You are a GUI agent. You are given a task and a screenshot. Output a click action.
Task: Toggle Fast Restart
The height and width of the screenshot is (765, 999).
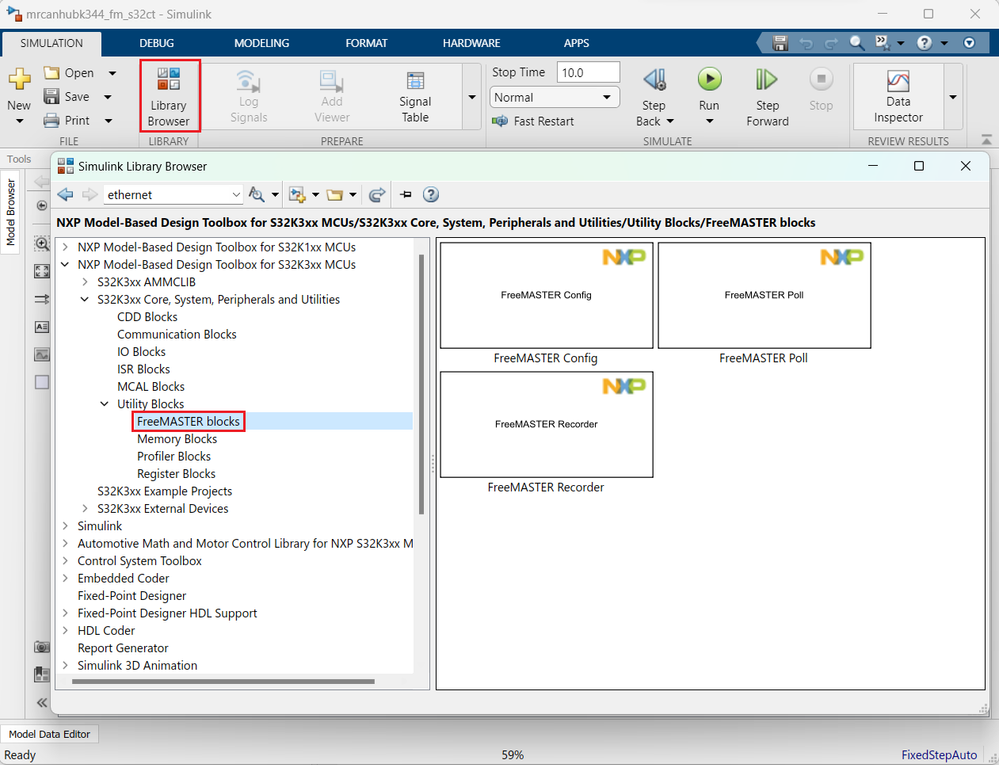(x=533, y=121)
